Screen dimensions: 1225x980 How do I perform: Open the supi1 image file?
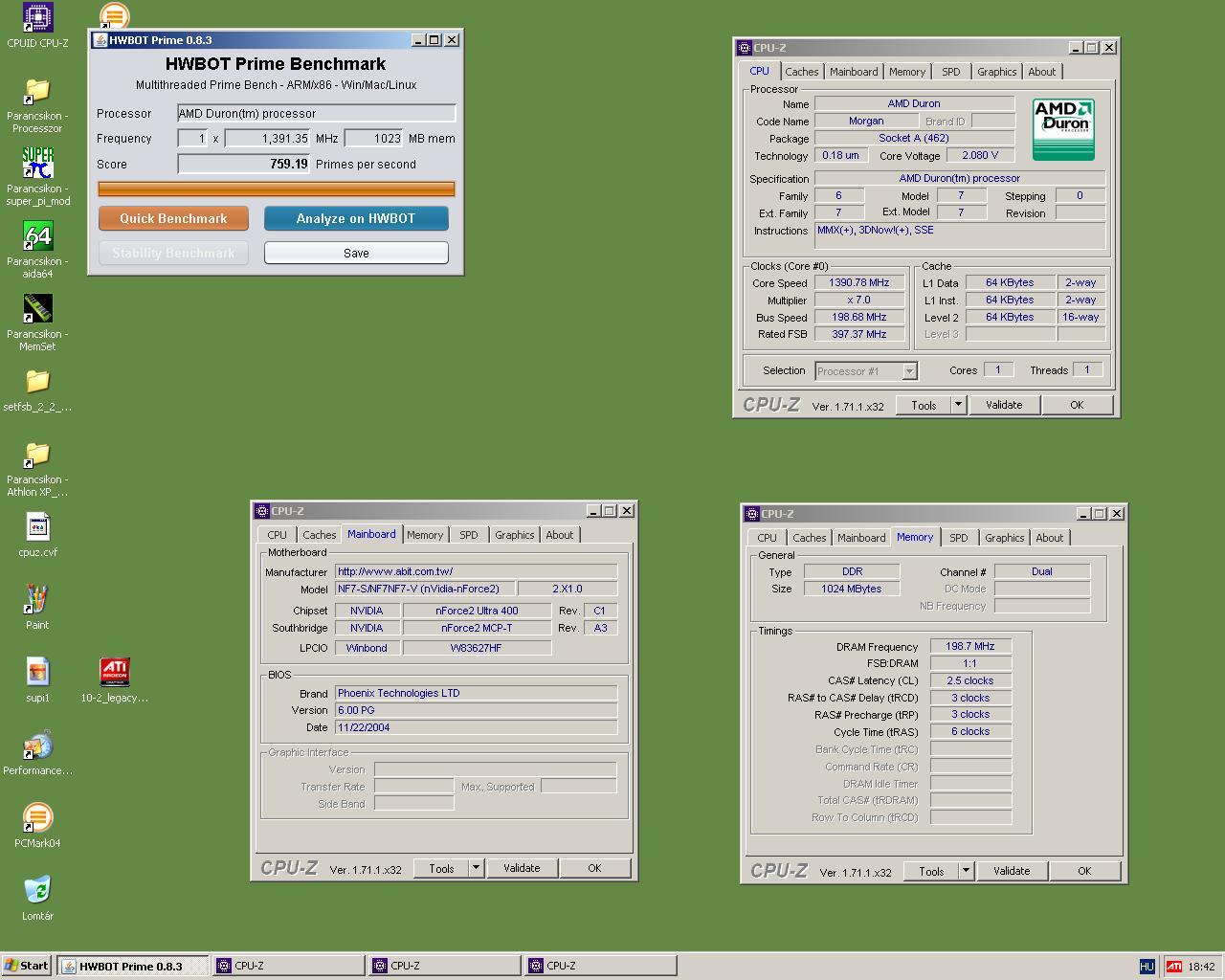[37, 672]
